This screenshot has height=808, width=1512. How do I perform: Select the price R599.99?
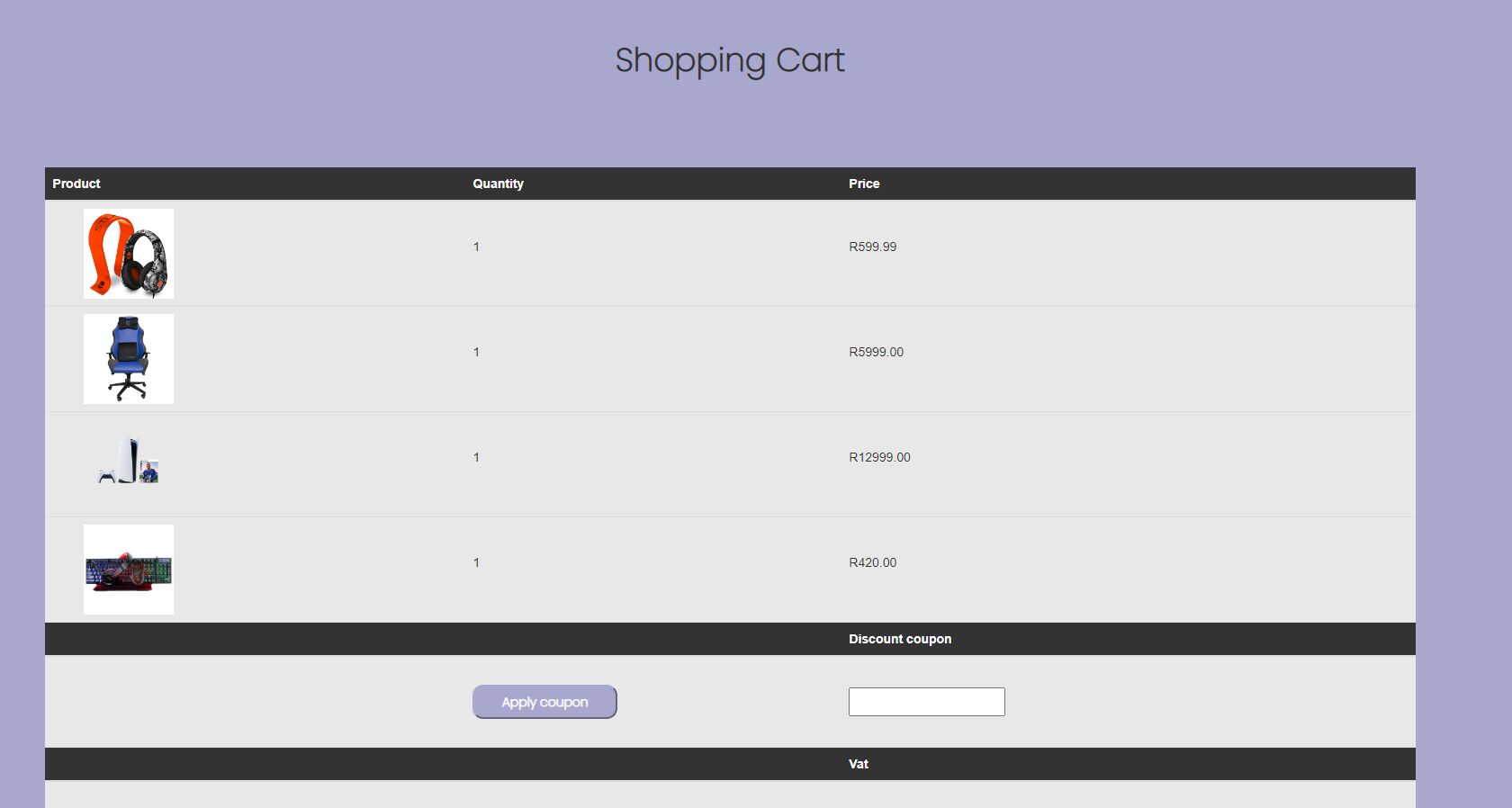point(873,247)
